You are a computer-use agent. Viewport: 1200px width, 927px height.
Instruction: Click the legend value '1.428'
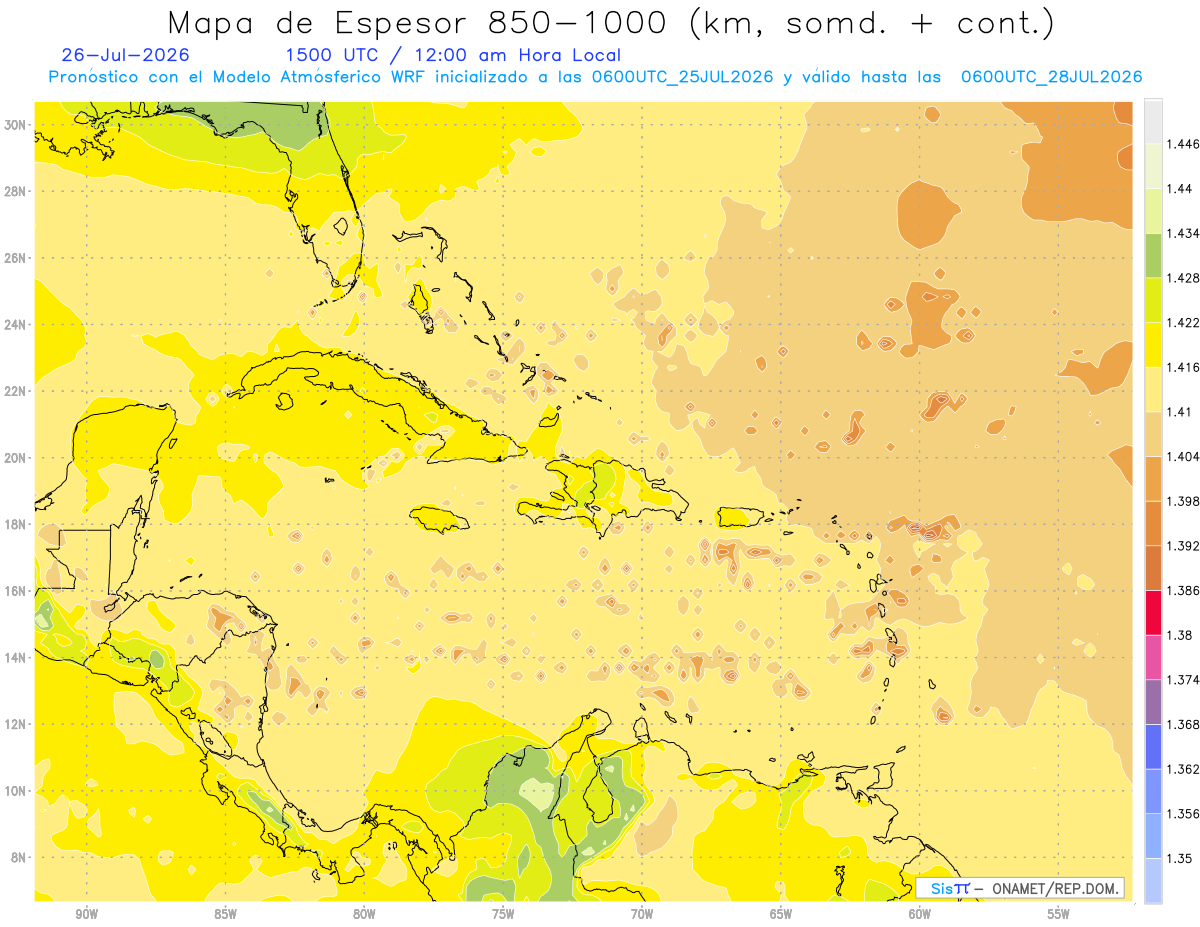(x=1183, y=278)
